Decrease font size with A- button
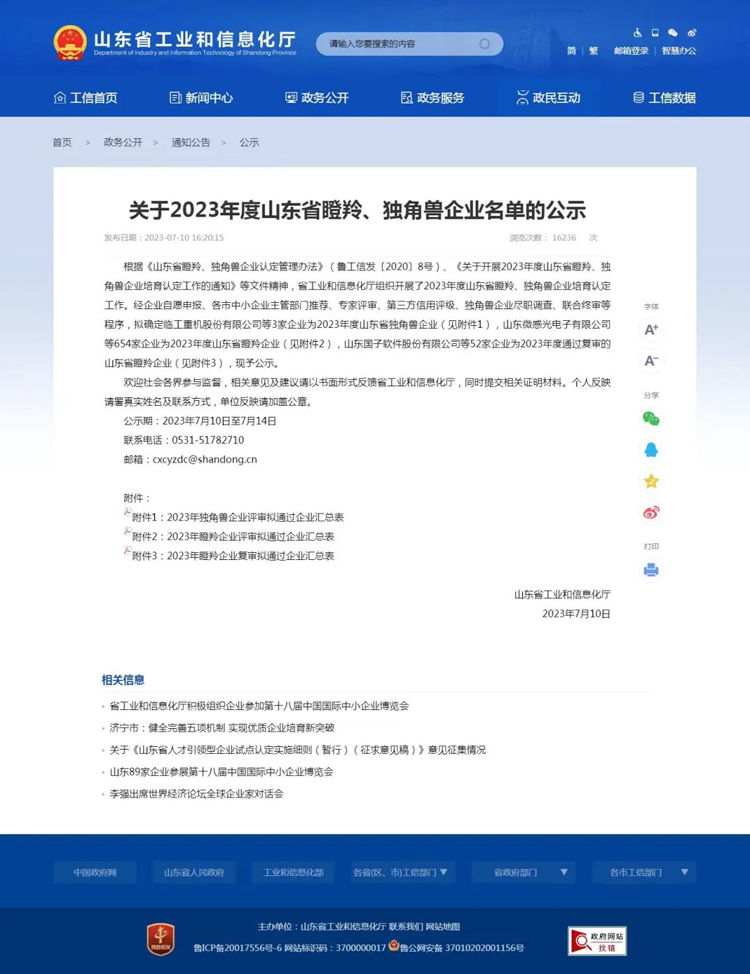Viewport: 750px width, 974px height. point(651,360)
